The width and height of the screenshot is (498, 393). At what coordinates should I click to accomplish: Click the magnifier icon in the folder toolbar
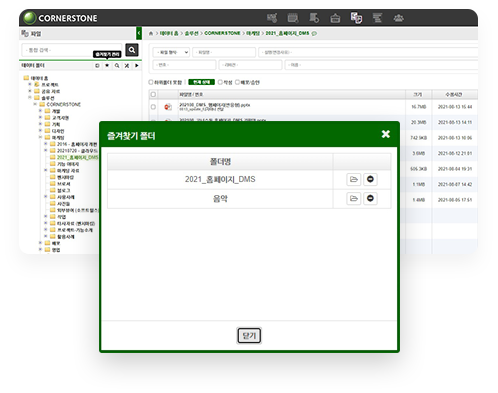tap(117, 66)
